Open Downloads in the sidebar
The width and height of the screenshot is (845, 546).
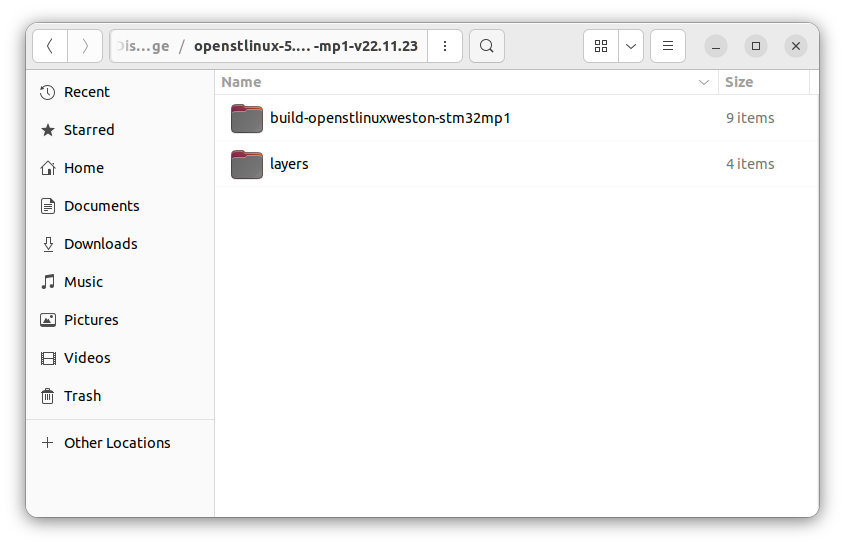120,244
